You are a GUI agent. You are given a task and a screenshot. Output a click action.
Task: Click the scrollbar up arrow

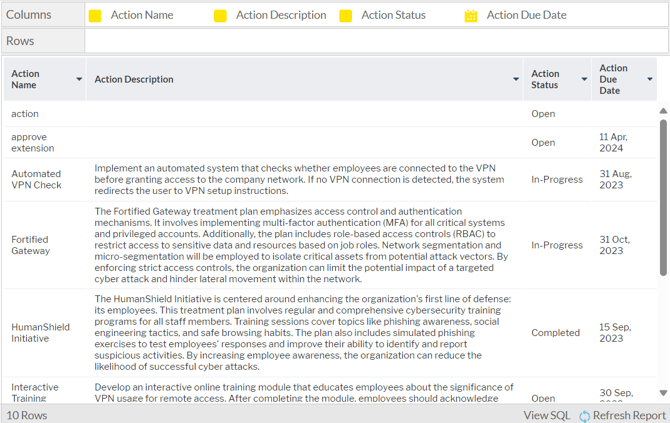pyautogui.click(x=663, y=111)
